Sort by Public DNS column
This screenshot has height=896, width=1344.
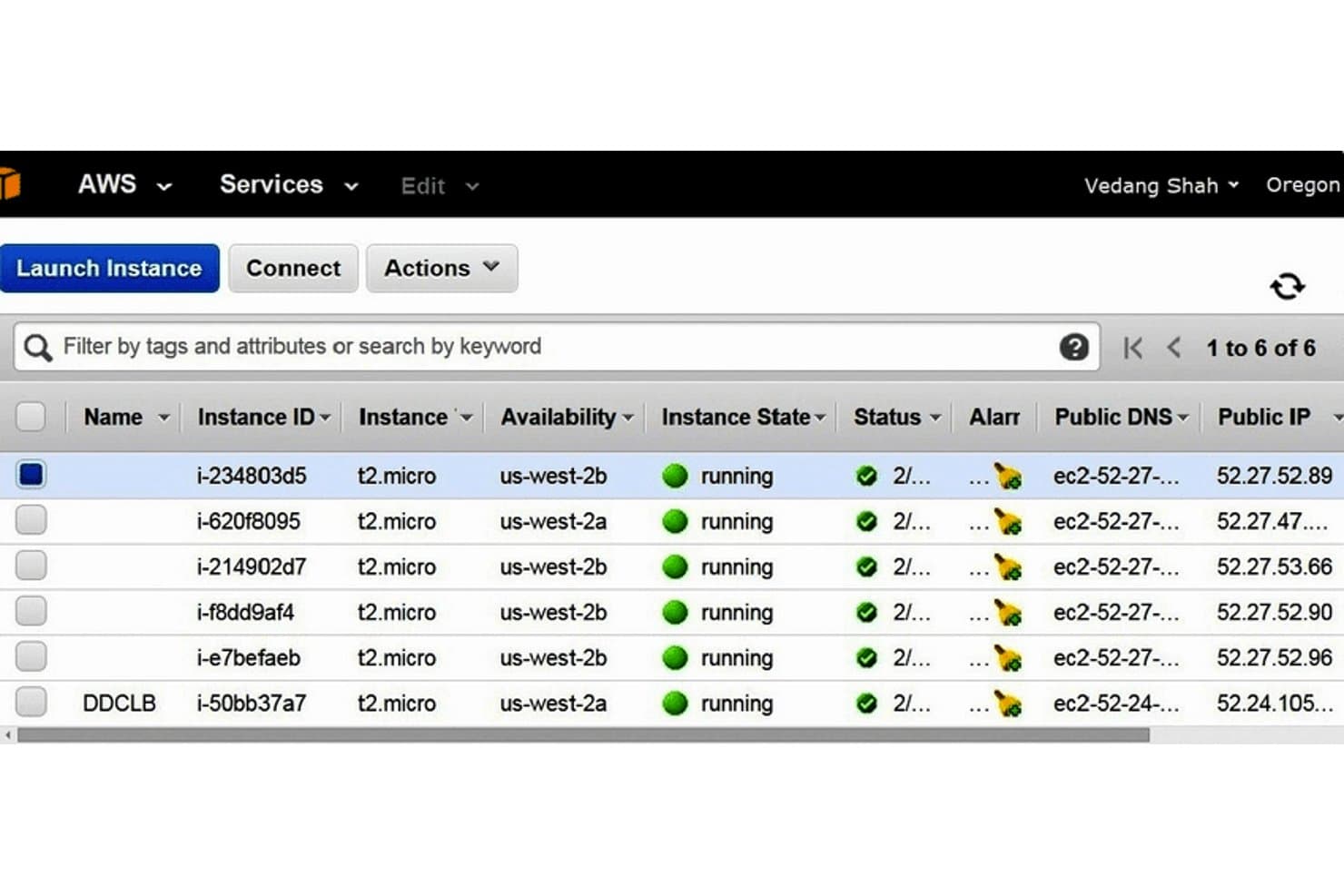coord(1121,417)
